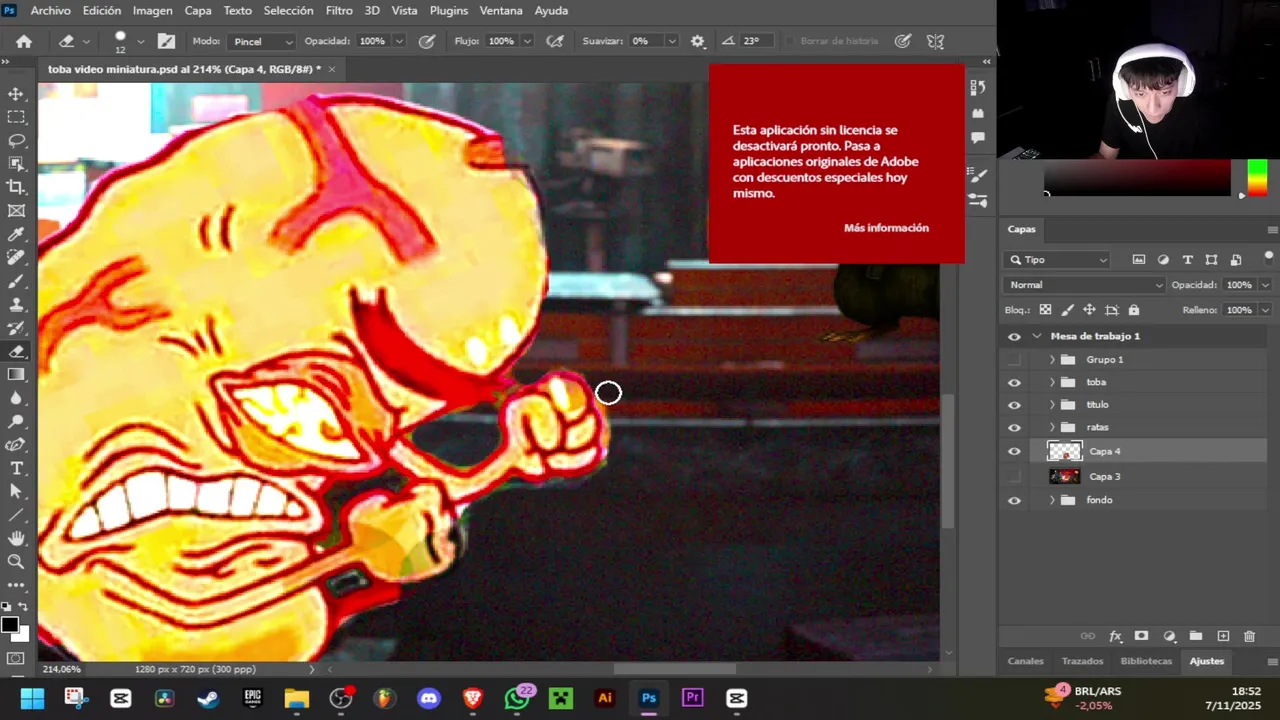Show the Grupo 1 group
1280x720 pixels.
[1014, 360]
